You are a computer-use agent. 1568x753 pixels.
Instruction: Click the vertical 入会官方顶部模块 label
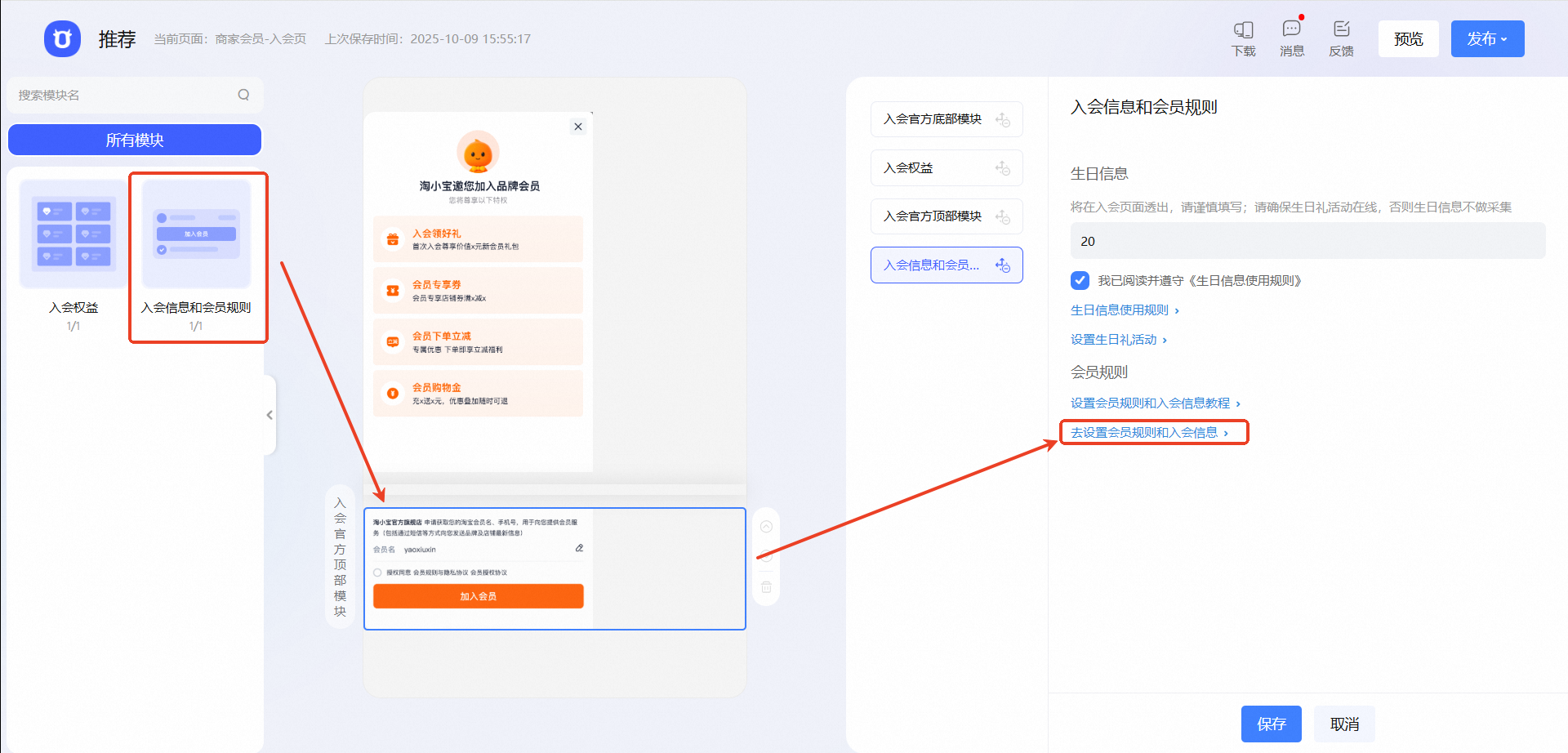[340, 557]
